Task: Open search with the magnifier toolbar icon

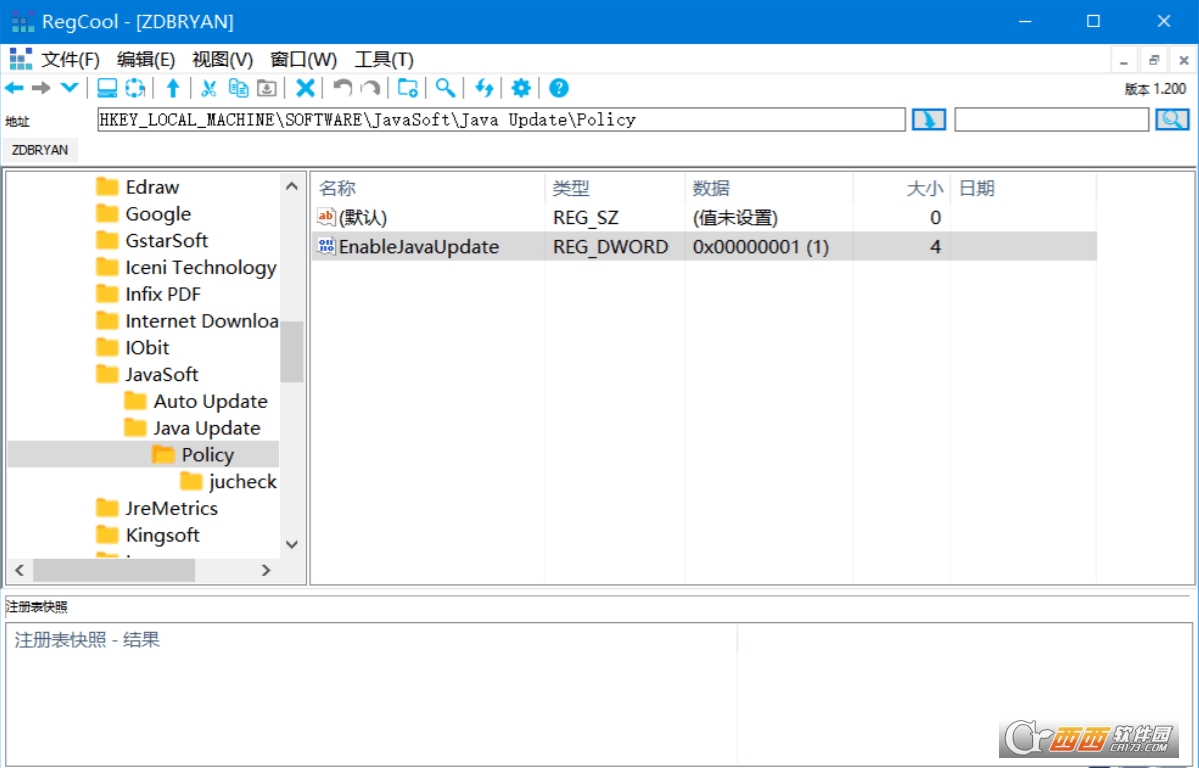Action: pos(445,88)
